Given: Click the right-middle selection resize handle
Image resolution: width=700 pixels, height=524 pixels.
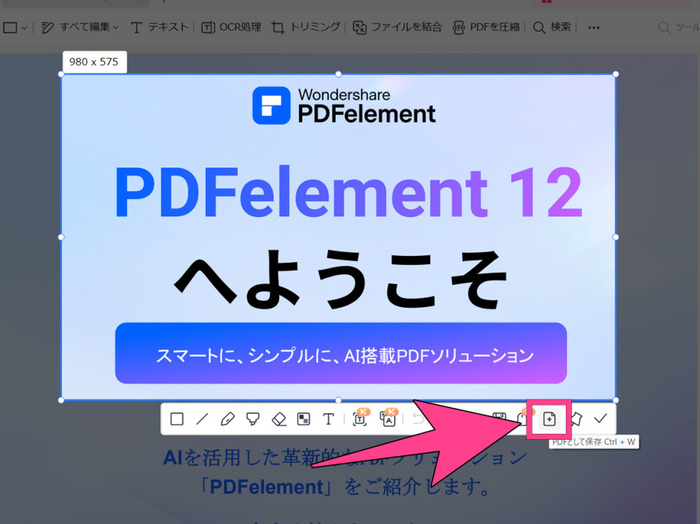Looking at the screenshot, I should (x=616, y=237).
